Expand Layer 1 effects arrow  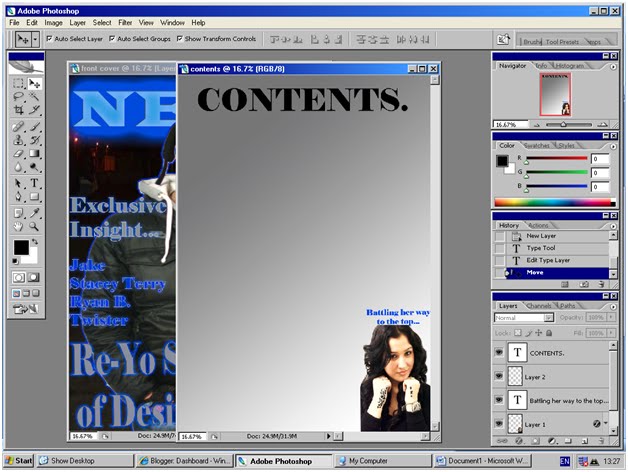606,423
